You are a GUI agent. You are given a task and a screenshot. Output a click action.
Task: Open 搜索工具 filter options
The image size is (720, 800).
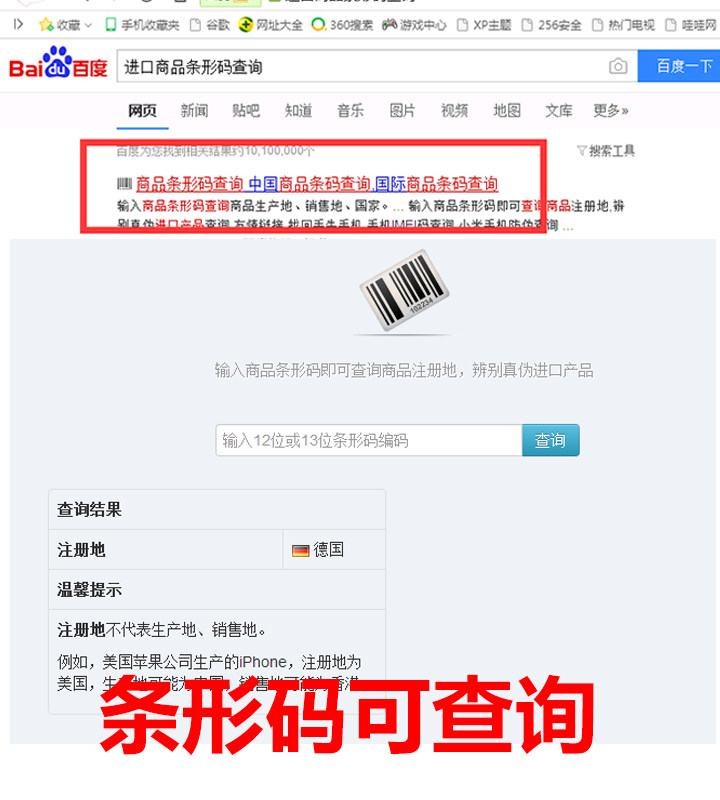[x=606, y=151]
